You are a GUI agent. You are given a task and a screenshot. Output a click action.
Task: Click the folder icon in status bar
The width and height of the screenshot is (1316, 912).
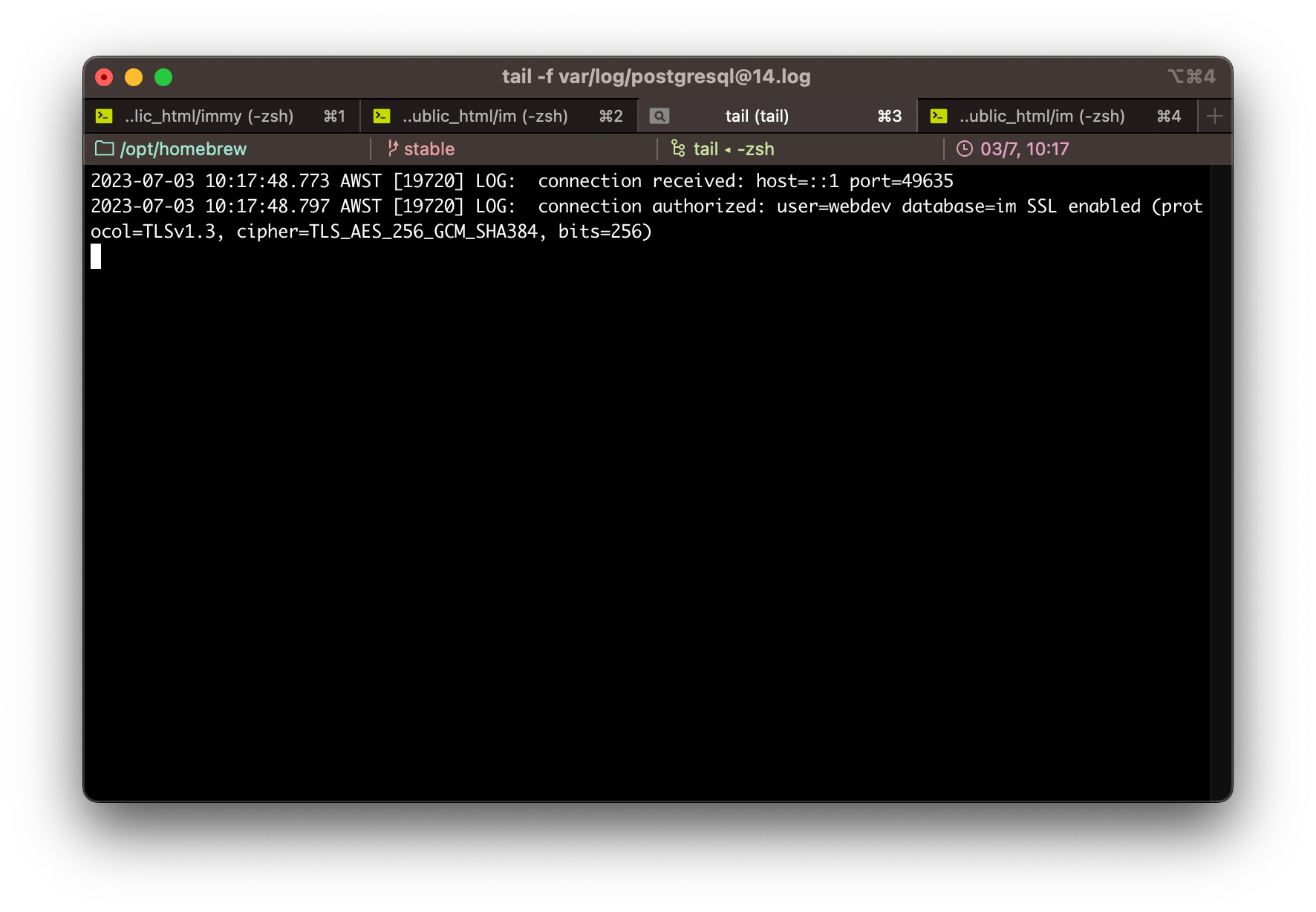pyautogui.click(x=105, y=149)
